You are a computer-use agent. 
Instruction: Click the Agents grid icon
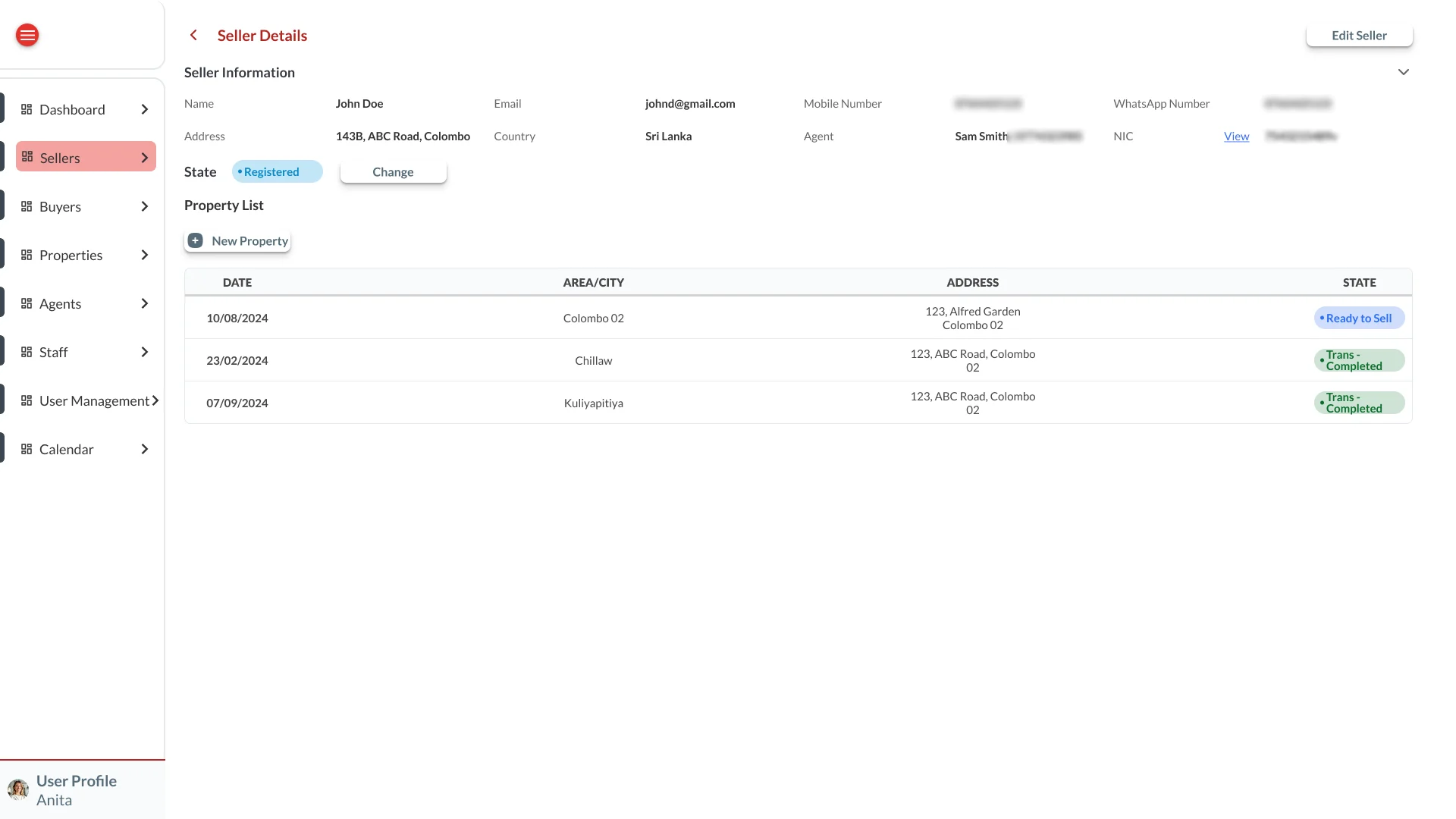(27, 303)
